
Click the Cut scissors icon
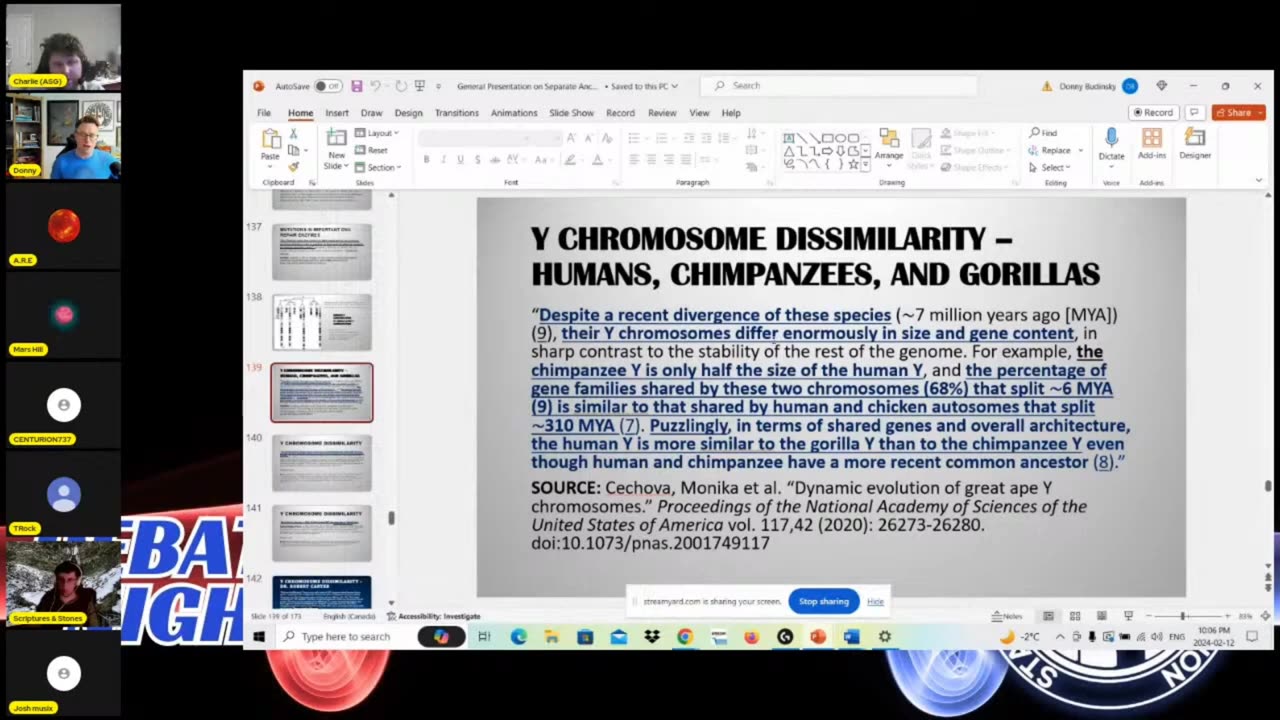(x=293, y=134)
